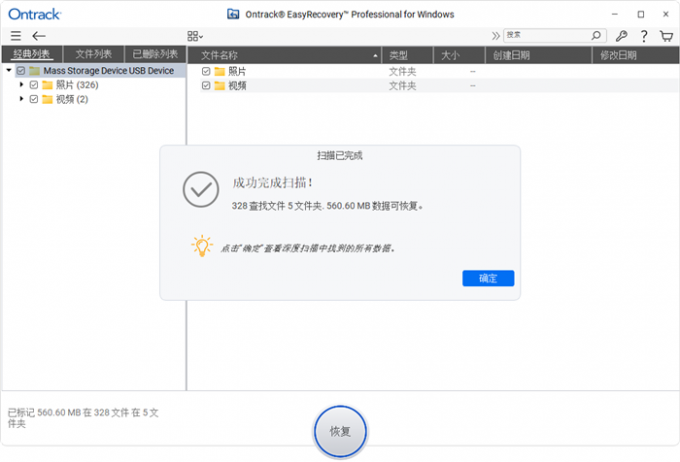This screenshot has width=680, height=462.
Task: Switch to the 文件列表 tab
Action: (x=94, y=54)
